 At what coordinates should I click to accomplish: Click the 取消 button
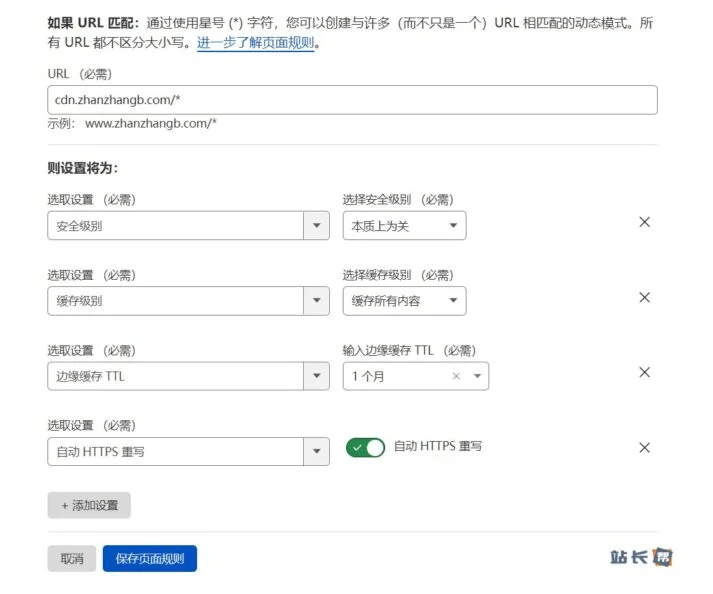coord(71,559)
